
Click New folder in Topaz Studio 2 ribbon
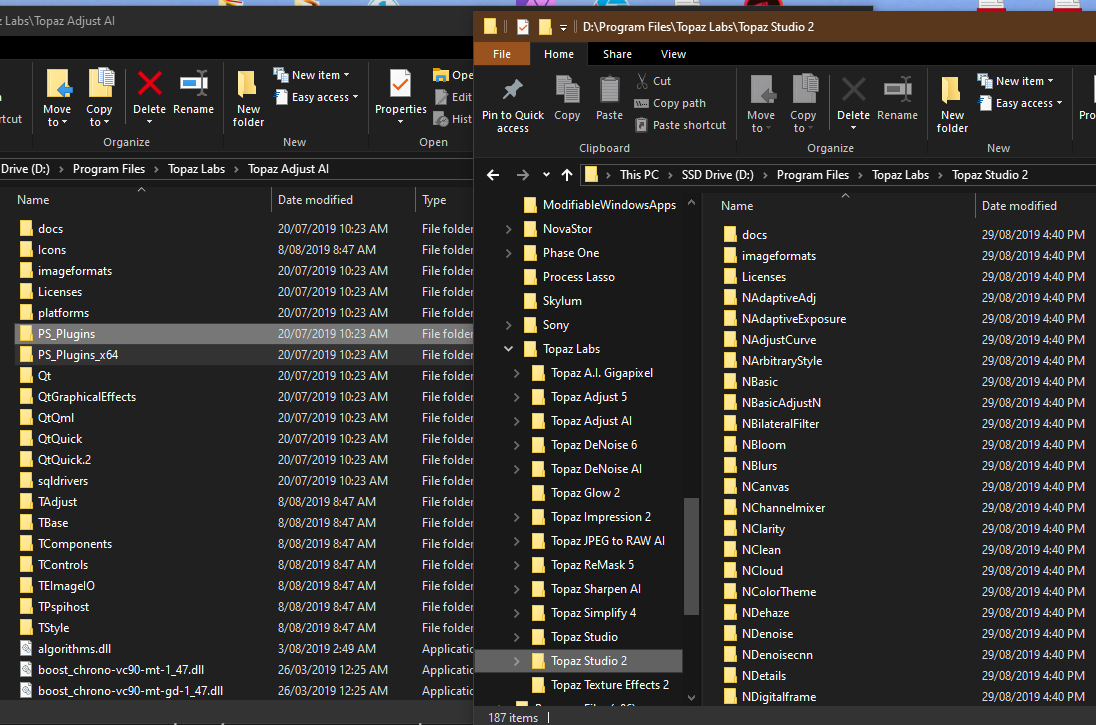(x=952, y=103)
